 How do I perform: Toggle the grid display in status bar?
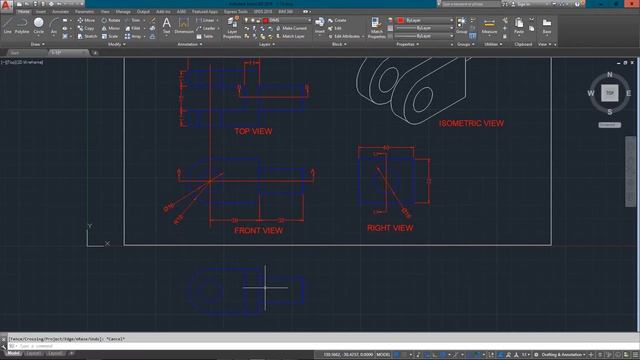(396, 355)
